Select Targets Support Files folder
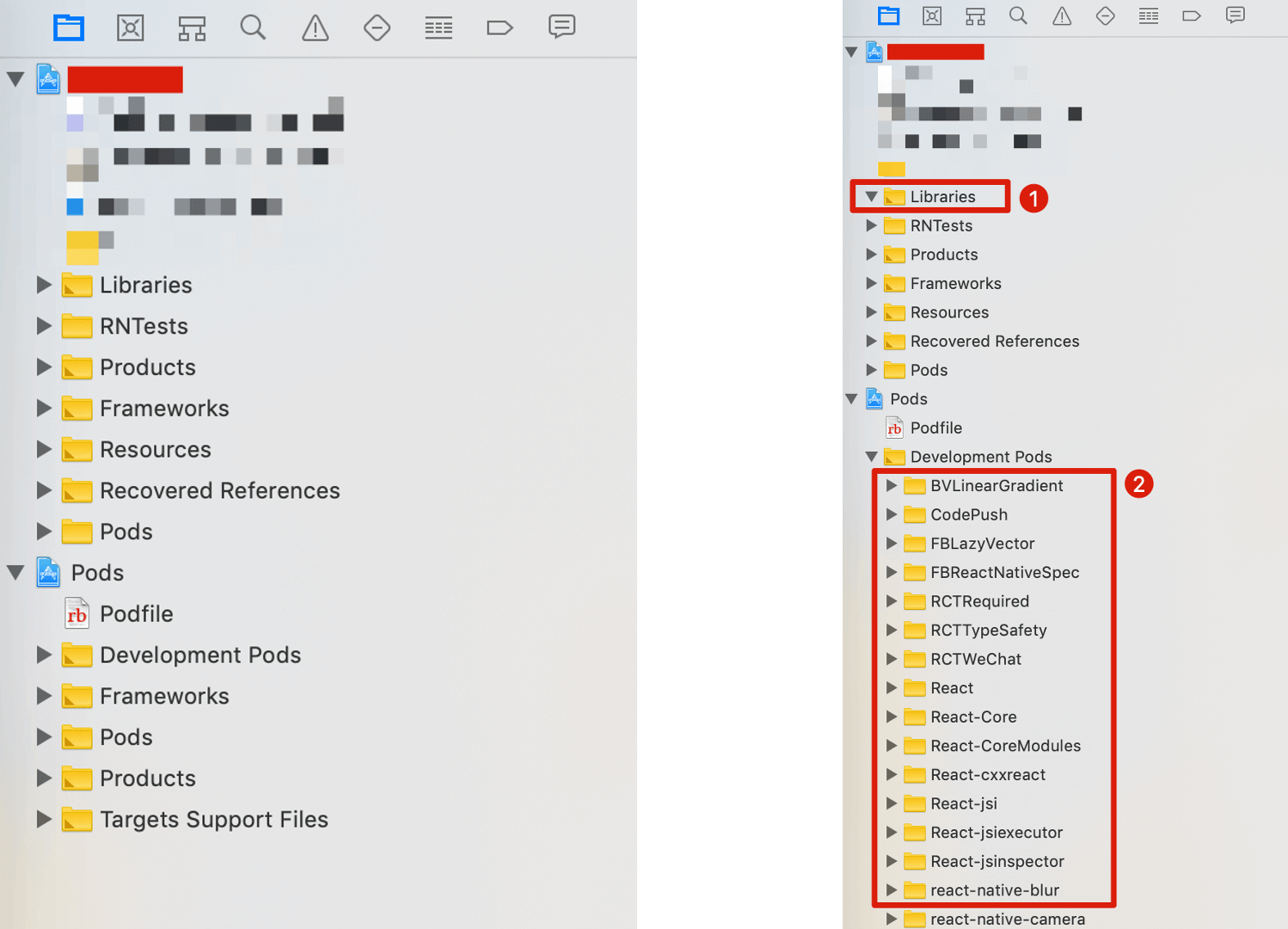Image resolution: width=1288 pixels, height=929 pixels. pyautogui.click(x=195, y=819)
